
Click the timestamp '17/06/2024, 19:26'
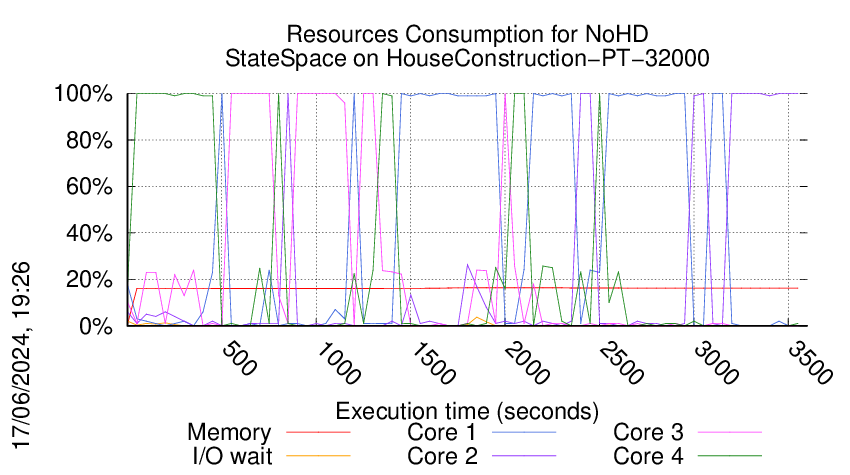pyautogui.click(x=22, y=355)
